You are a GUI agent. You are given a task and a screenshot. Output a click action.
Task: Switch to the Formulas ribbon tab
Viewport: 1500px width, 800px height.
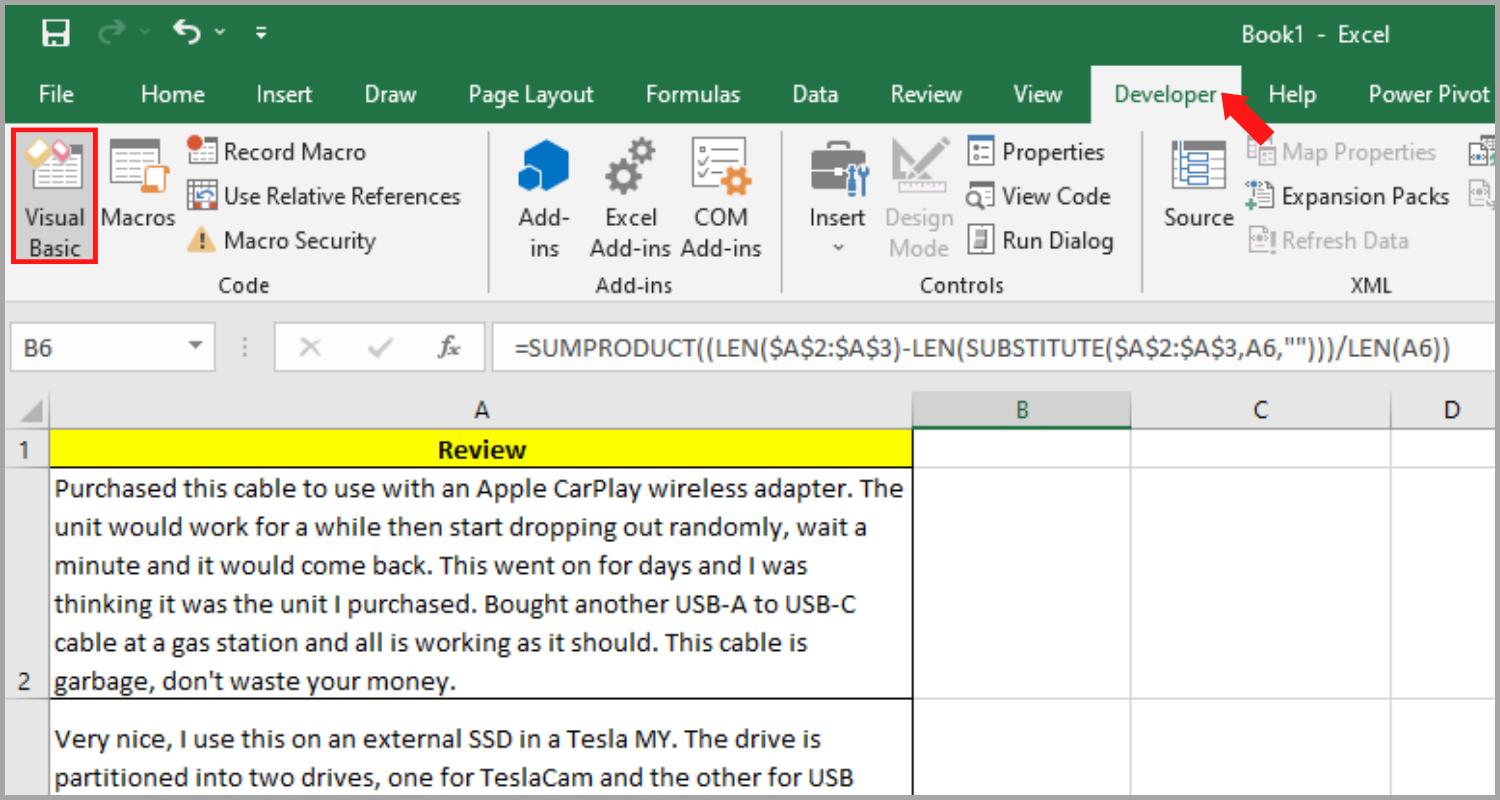[693, 93]
